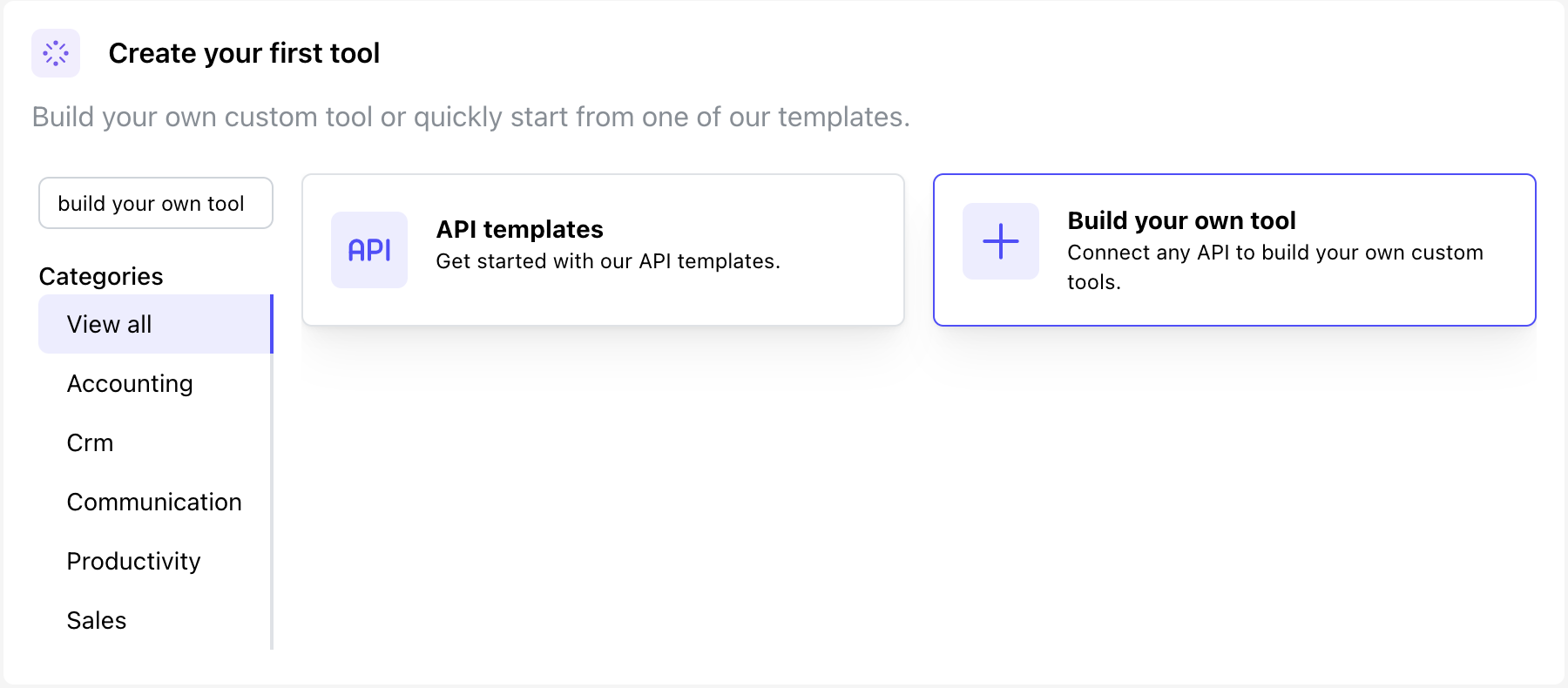
Task: Click the sparkle tool icon in the header
Action: click(56, 53)
